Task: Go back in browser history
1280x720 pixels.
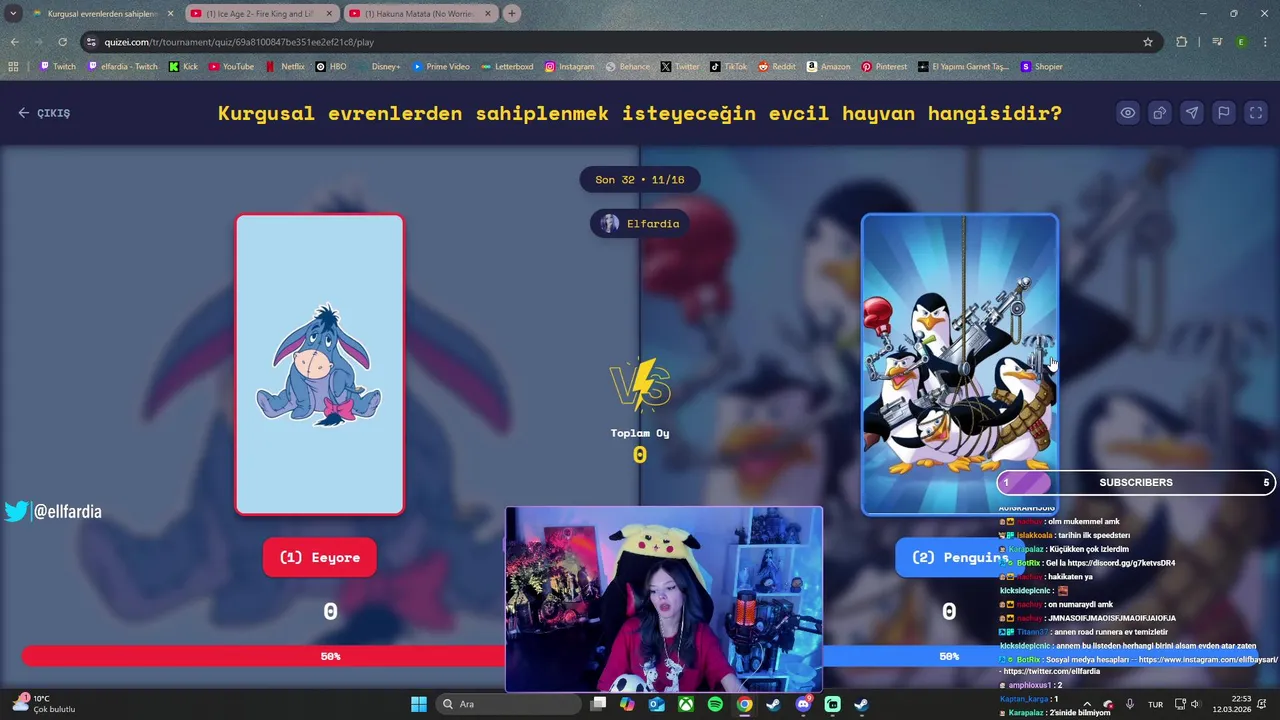Action: tap(15, 42)
